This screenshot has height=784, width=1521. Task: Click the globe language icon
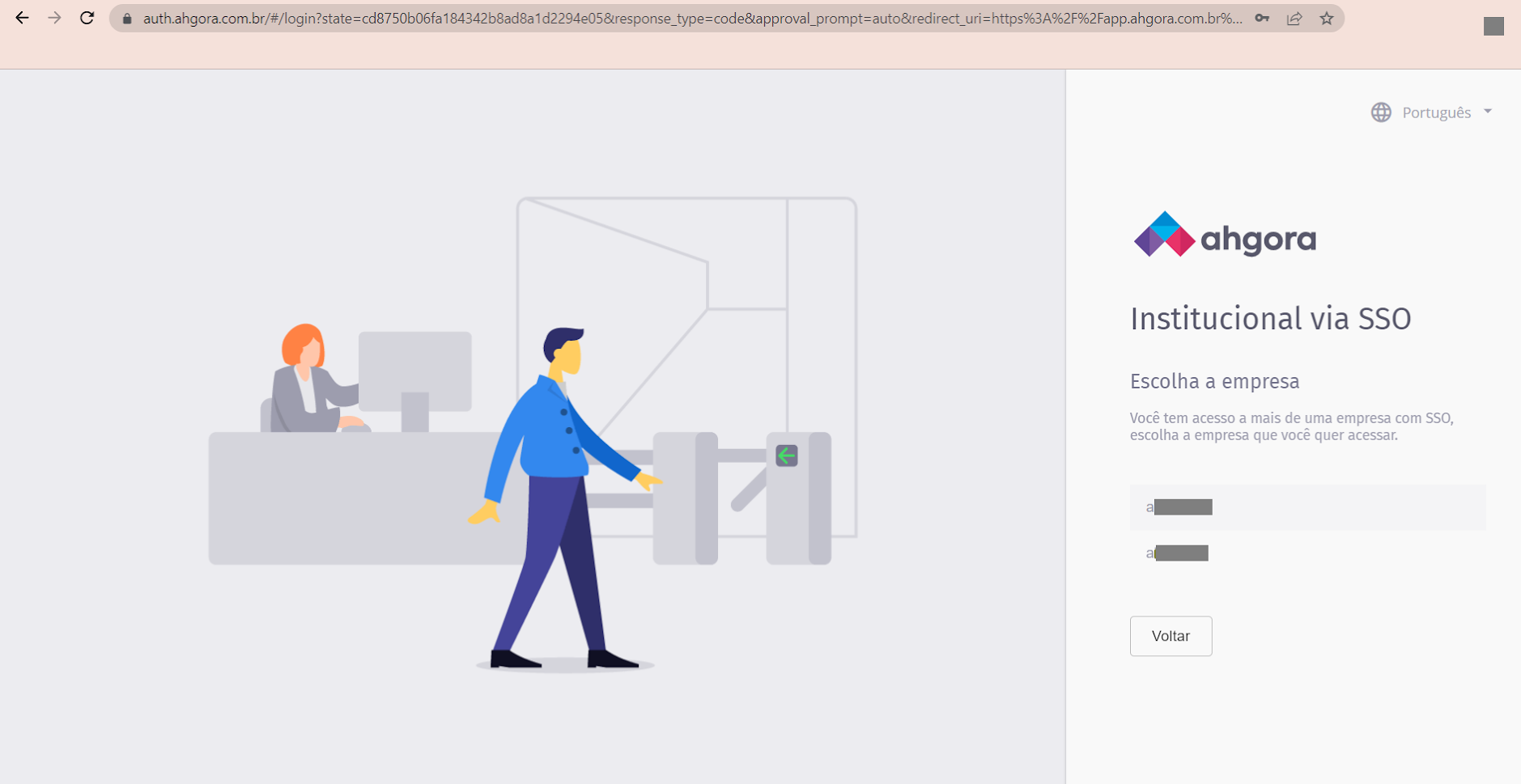1381,112
